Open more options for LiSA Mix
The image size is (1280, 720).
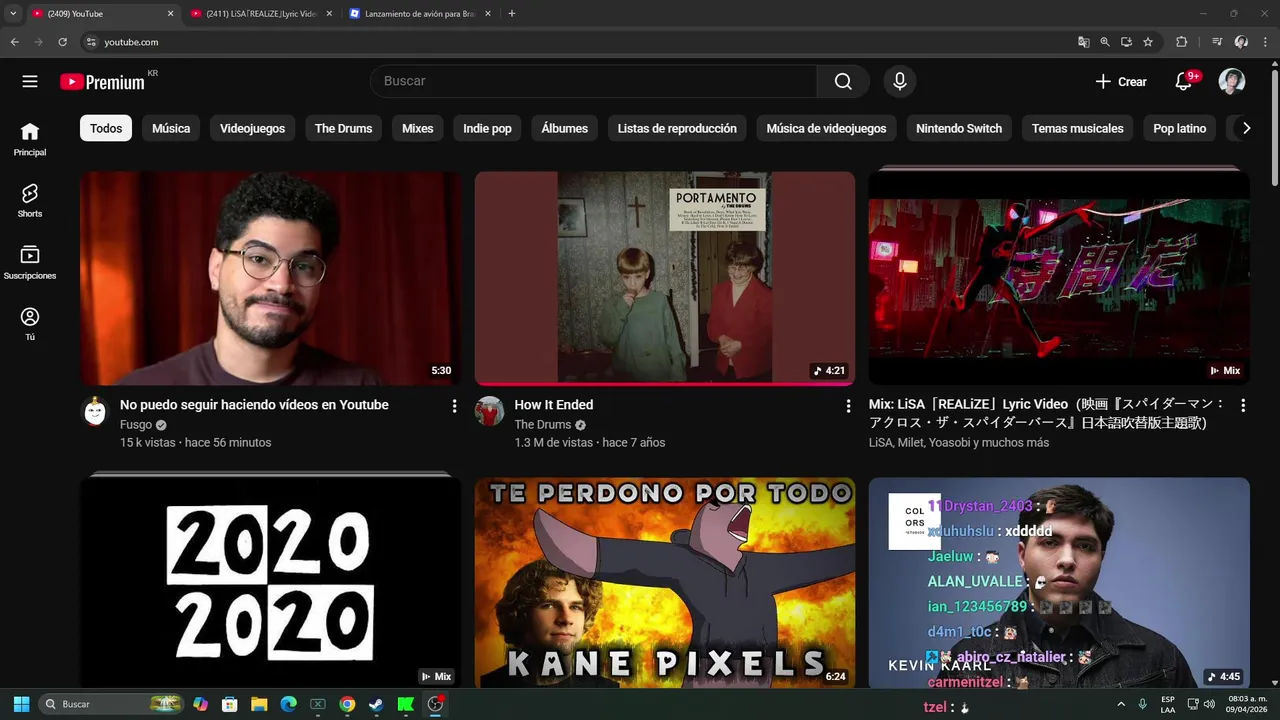click(1243, 405)
